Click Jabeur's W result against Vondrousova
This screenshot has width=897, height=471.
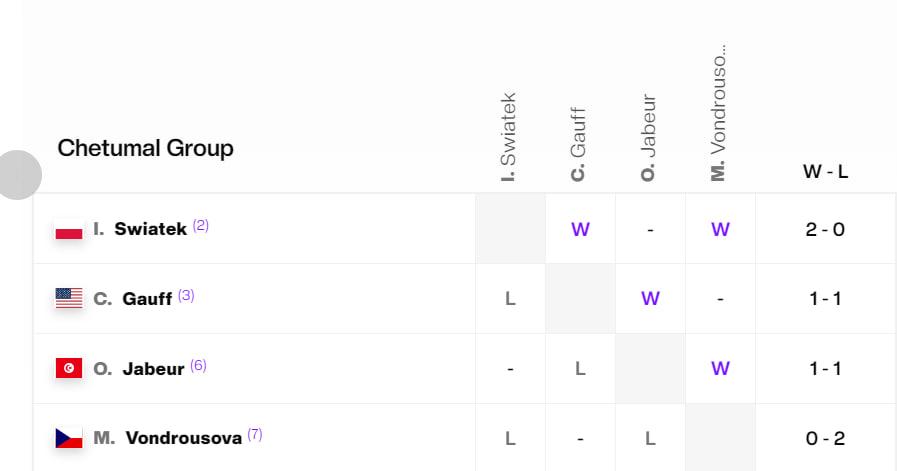click(720, 368)
